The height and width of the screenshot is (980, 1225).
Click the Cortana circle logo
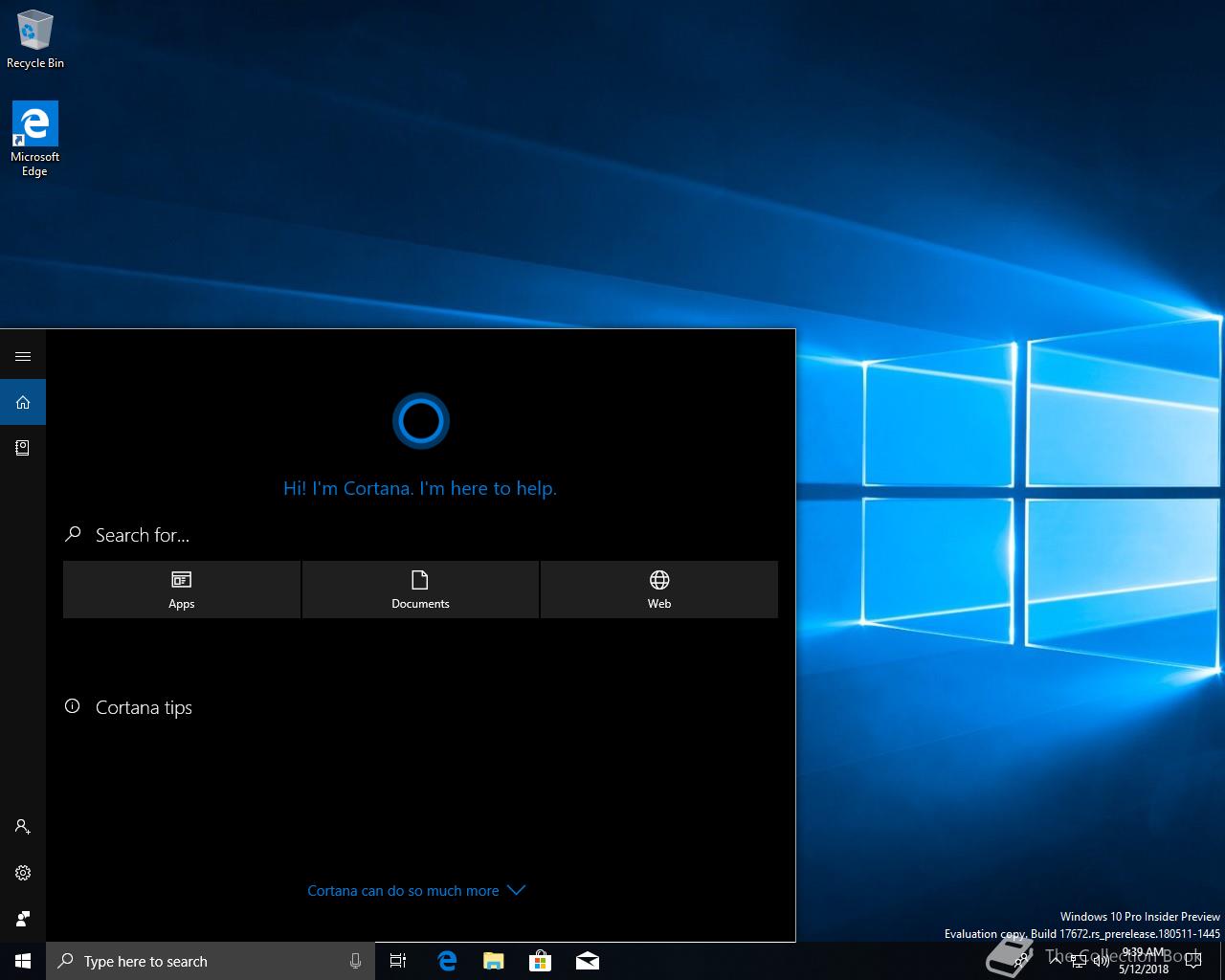421,420
